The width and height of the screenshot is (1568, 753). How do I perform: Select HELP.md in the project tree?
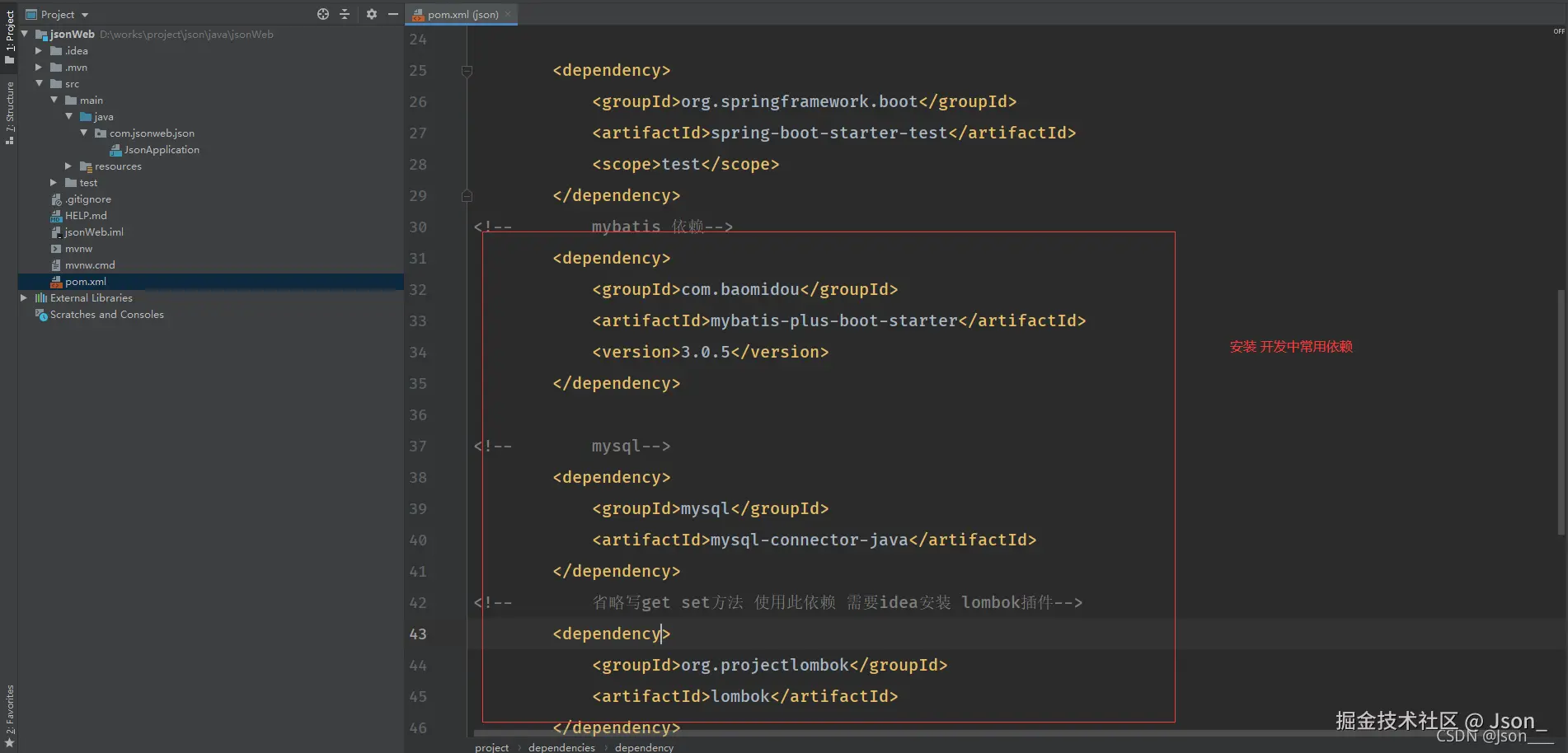(x=86, y=216)
